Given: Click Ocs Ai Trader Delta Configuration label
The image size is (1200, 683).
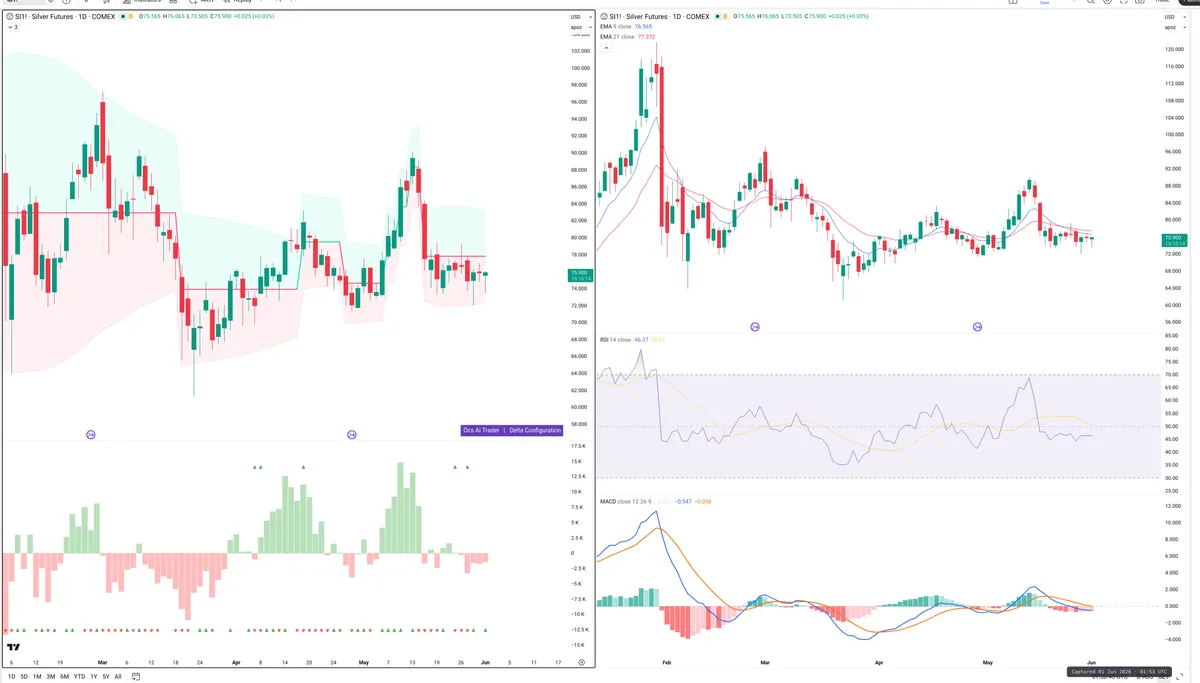Looking at the screenshot, I should 510,430.
